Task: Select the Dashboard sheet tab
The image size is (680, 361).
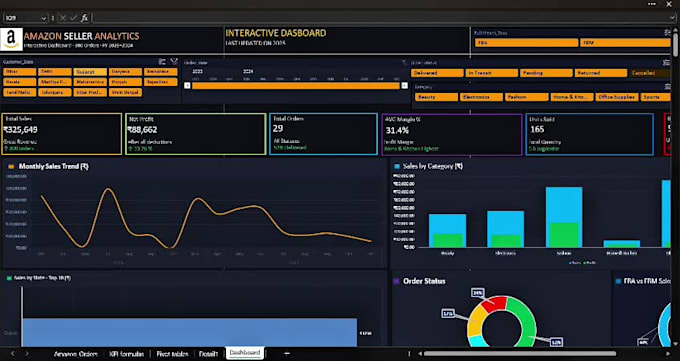Action: coord(245,353)
